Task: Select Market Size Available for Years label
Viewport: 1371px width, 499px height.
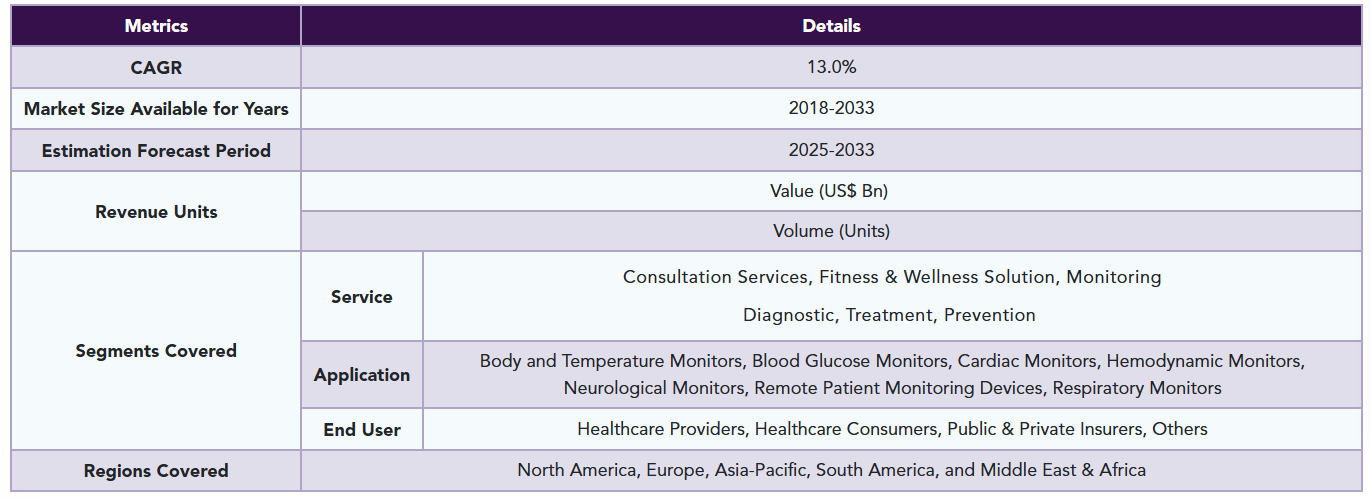Action: click(156, 109)
